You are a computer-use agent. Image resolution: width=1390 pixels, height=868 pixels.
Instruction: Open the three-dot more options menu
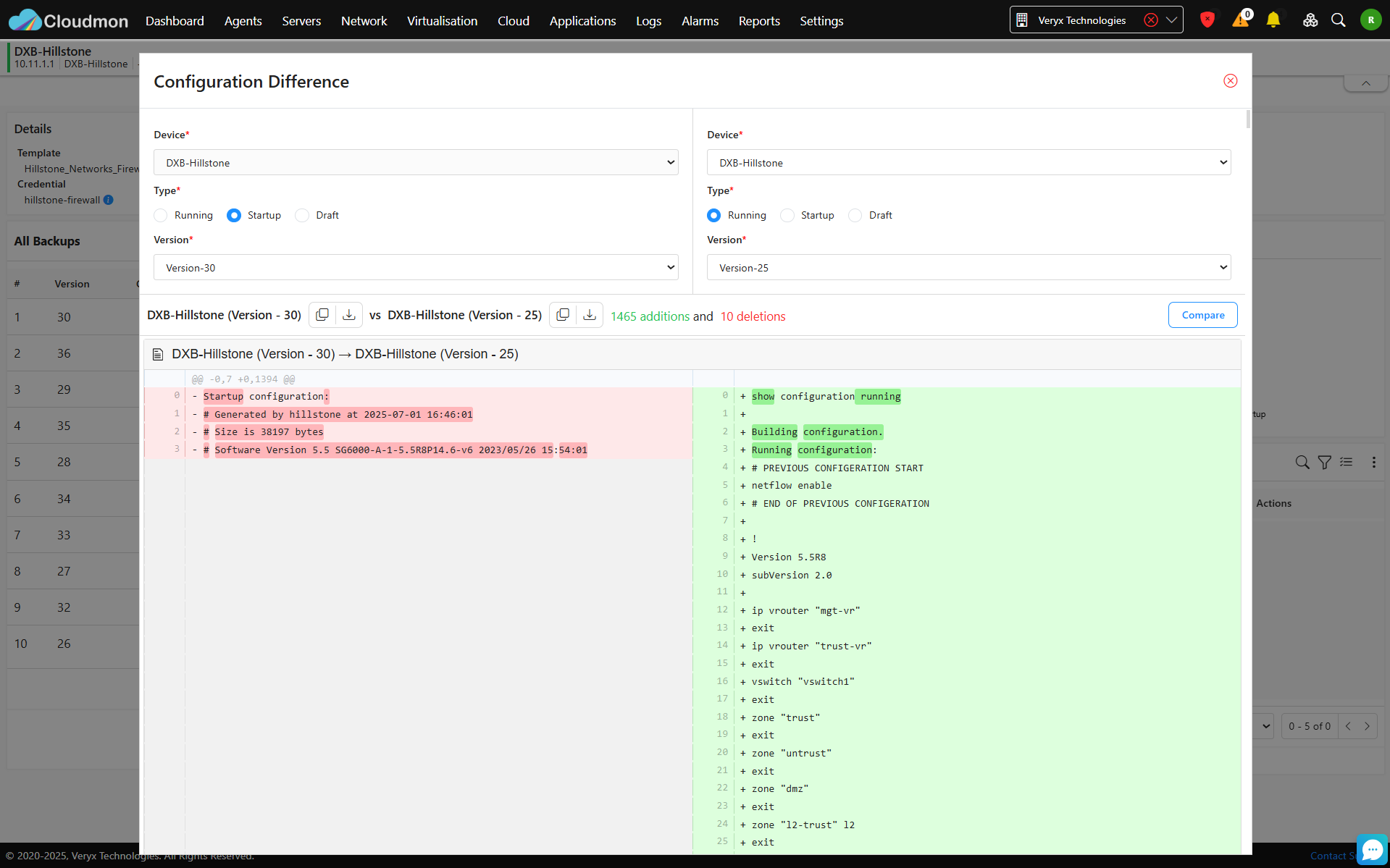pos(1373,462)
